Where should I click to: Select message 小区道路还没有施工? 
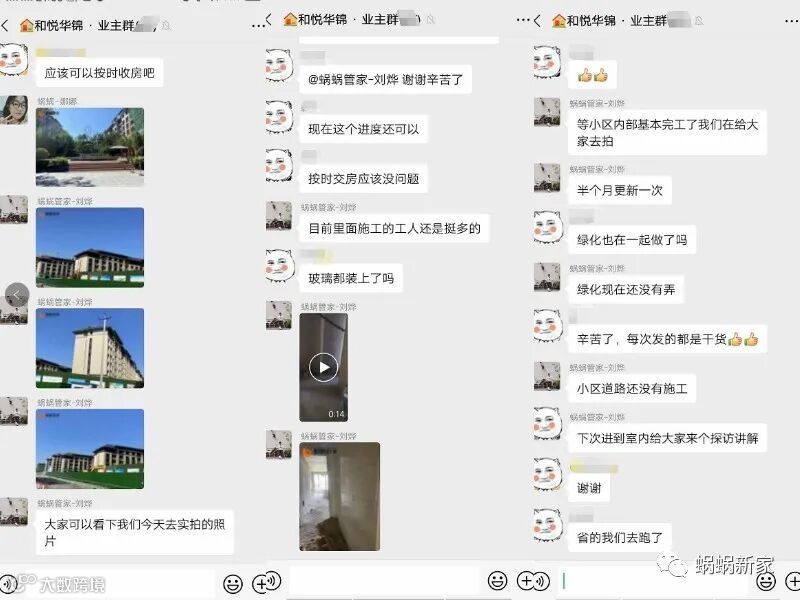(x=632, y=388)
